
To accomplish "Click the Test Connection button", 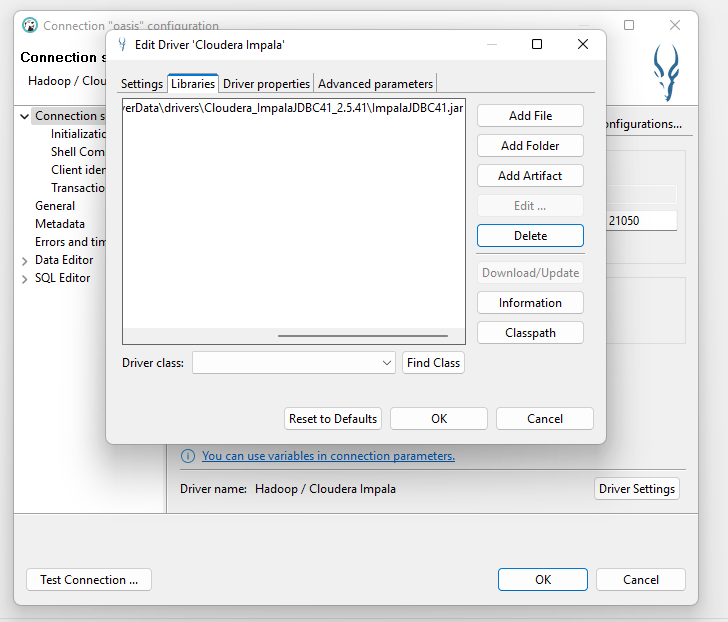I will (89, 580).
